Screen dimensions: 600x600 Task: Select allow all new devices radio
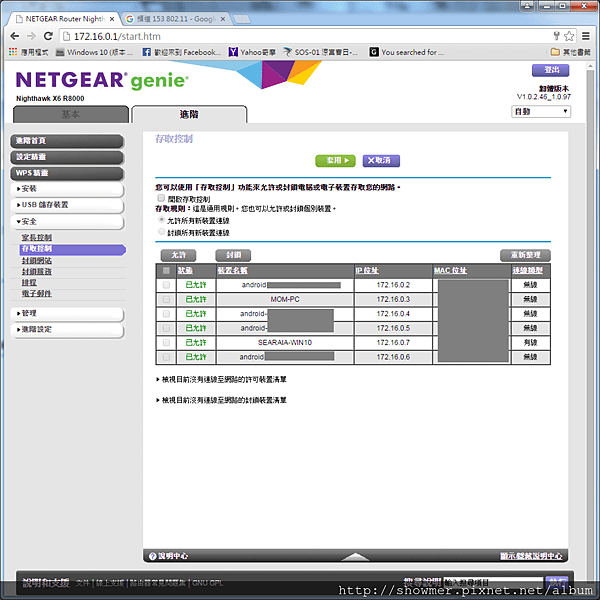point(161,220)
